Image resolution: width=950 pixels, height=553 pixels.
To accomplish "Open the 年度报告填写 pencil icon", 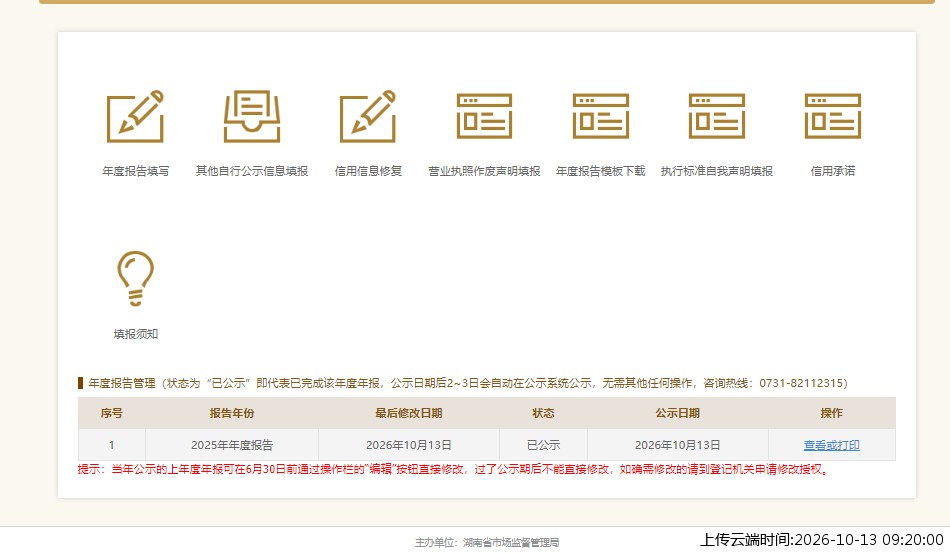I will 135,116.
